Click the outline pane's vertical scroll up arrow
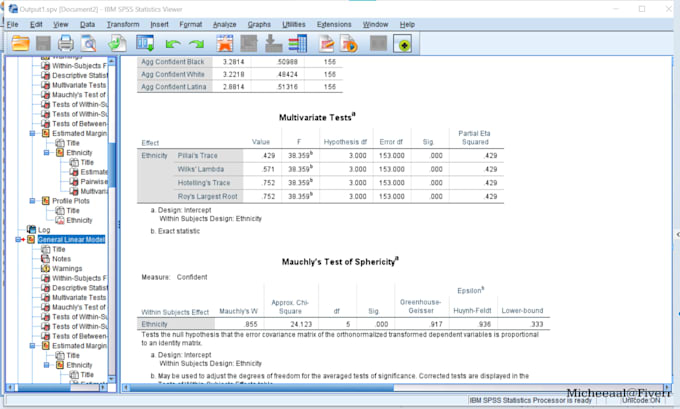 [111, 61]
